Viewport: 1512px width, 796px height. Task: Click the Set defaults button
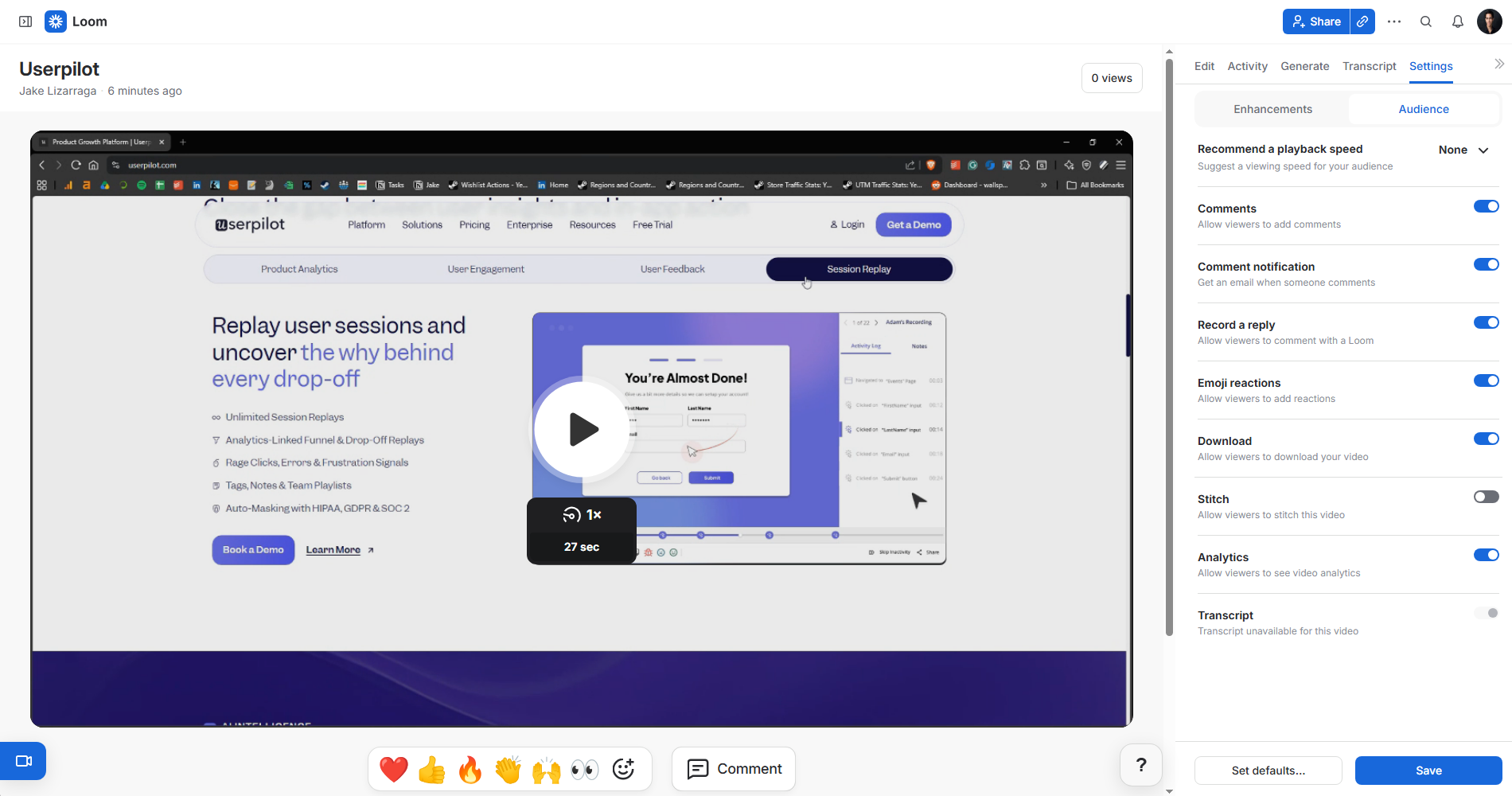[x=1268, y=771]
